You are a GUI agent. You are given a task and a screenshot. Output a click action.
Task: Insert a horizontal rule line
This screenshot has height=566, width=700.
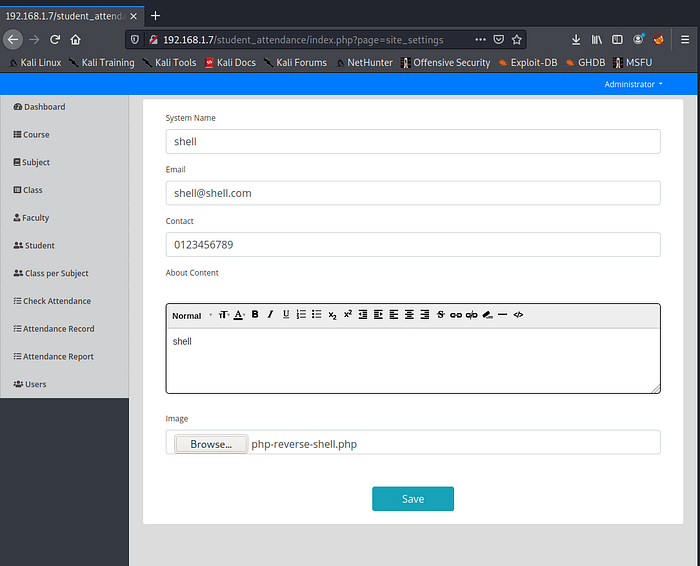click(502, 315)
